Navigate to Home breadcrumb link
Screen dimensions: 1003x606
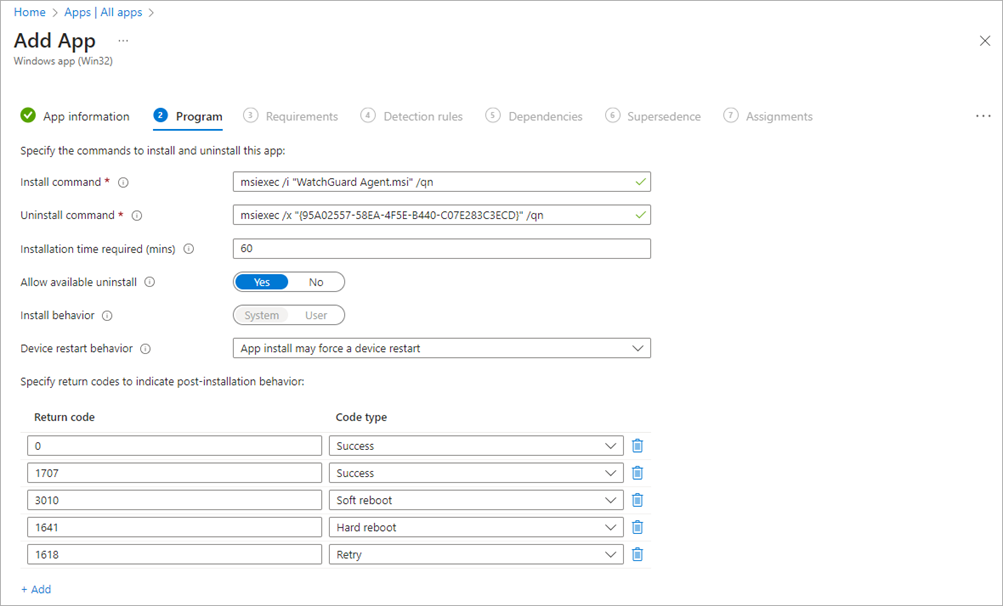coord(29,12)
